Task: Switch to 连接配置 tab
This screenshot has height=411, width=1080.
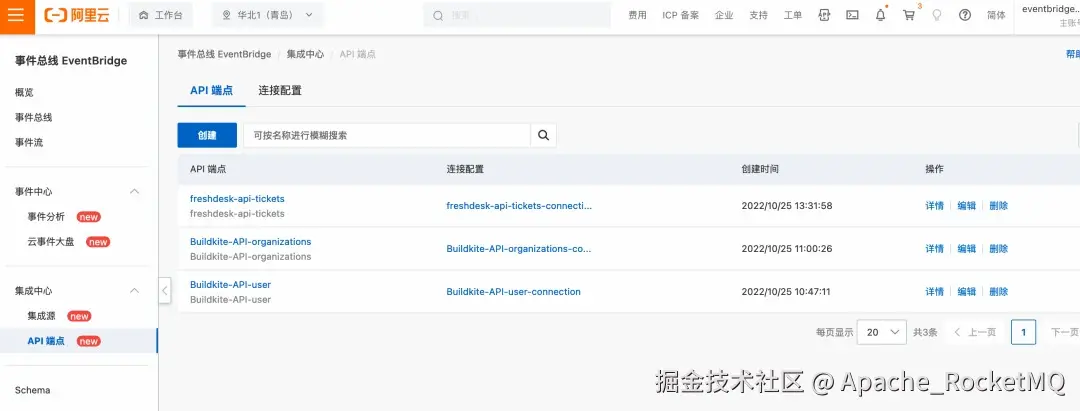Action: pos(280,90)
